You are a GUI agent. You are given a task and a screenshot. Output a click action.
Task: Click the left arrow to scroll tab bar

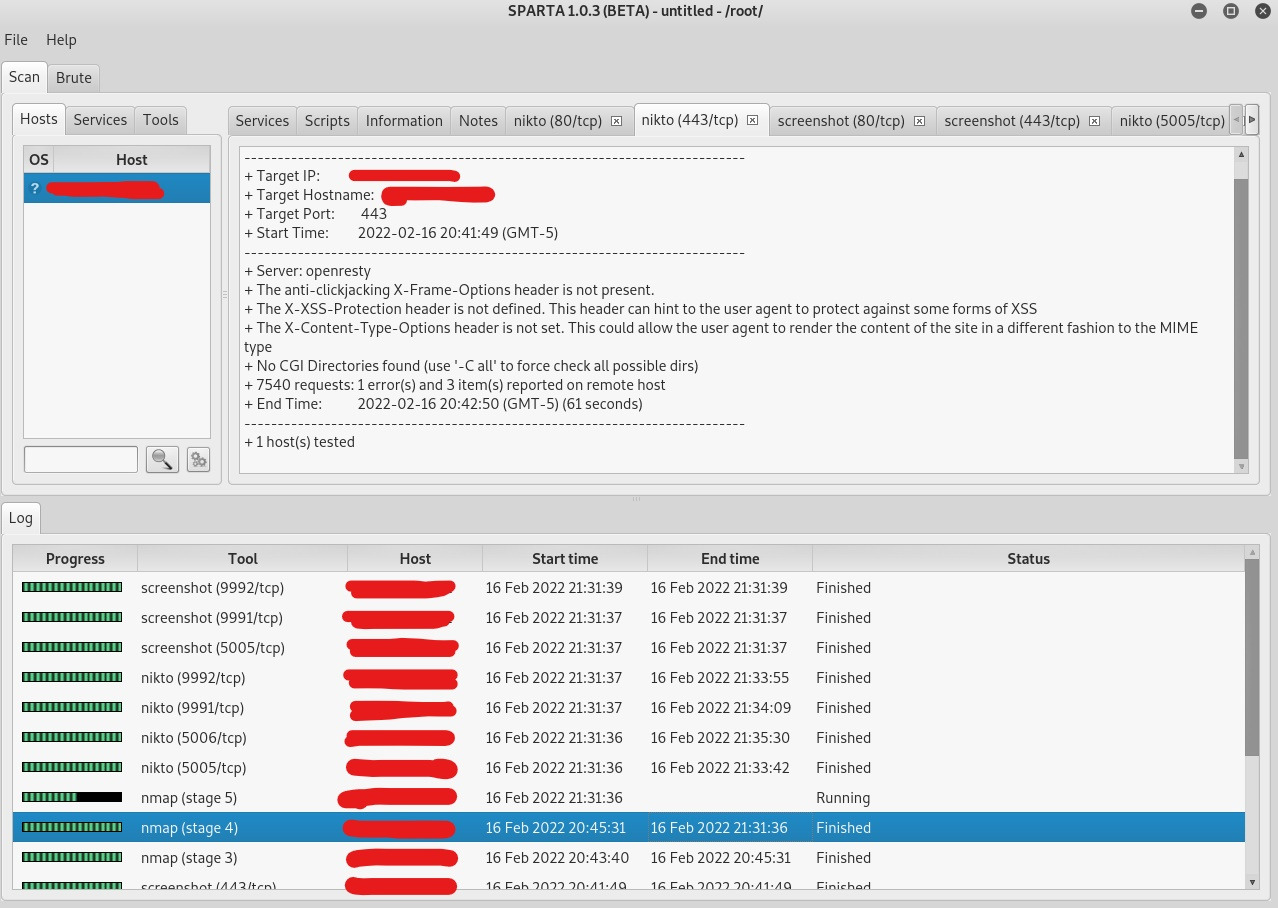click(1236, 119)
